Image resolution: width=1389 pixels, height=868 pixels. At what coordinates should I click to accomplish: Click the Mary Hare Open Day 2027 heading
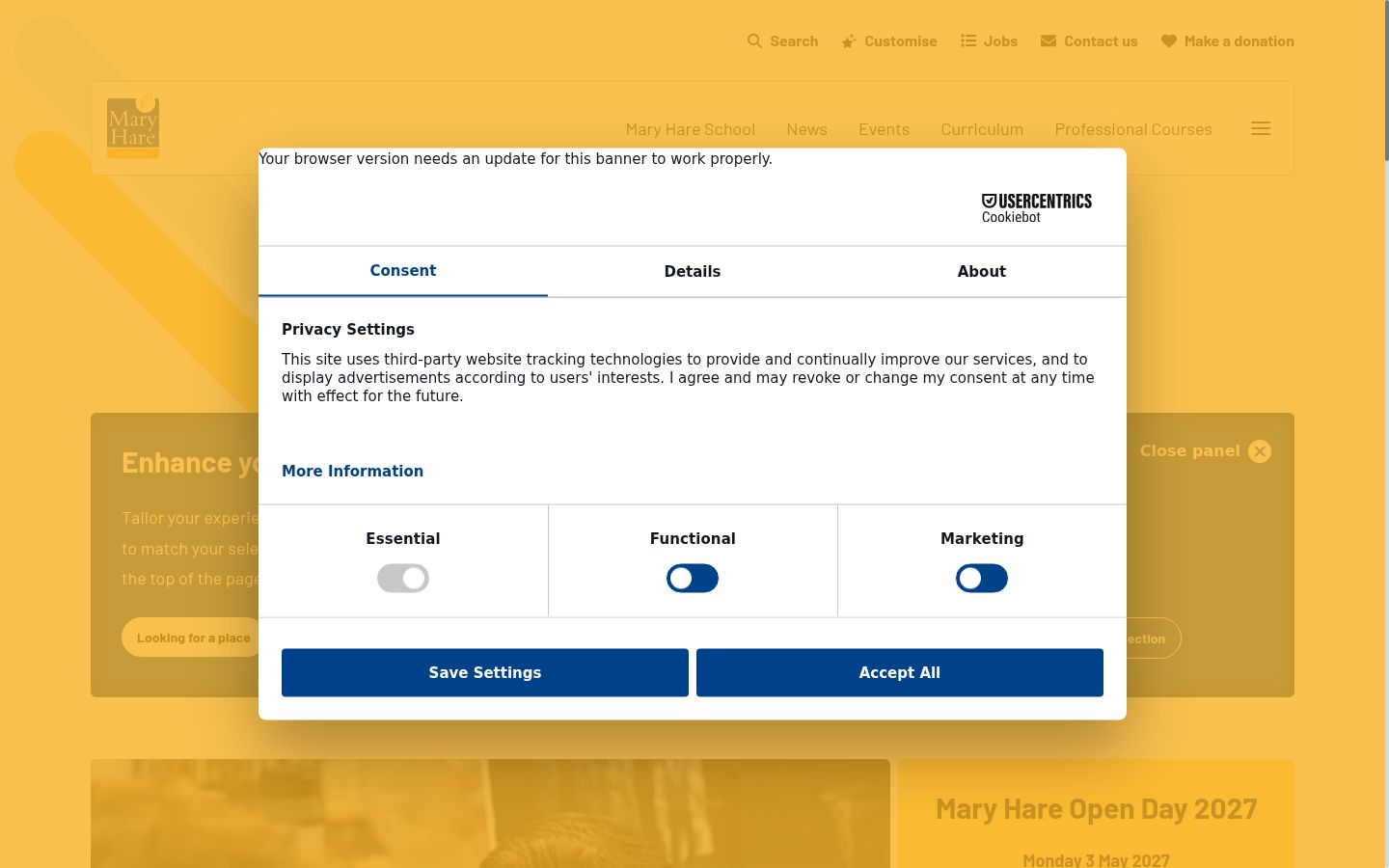[1097, 808]
